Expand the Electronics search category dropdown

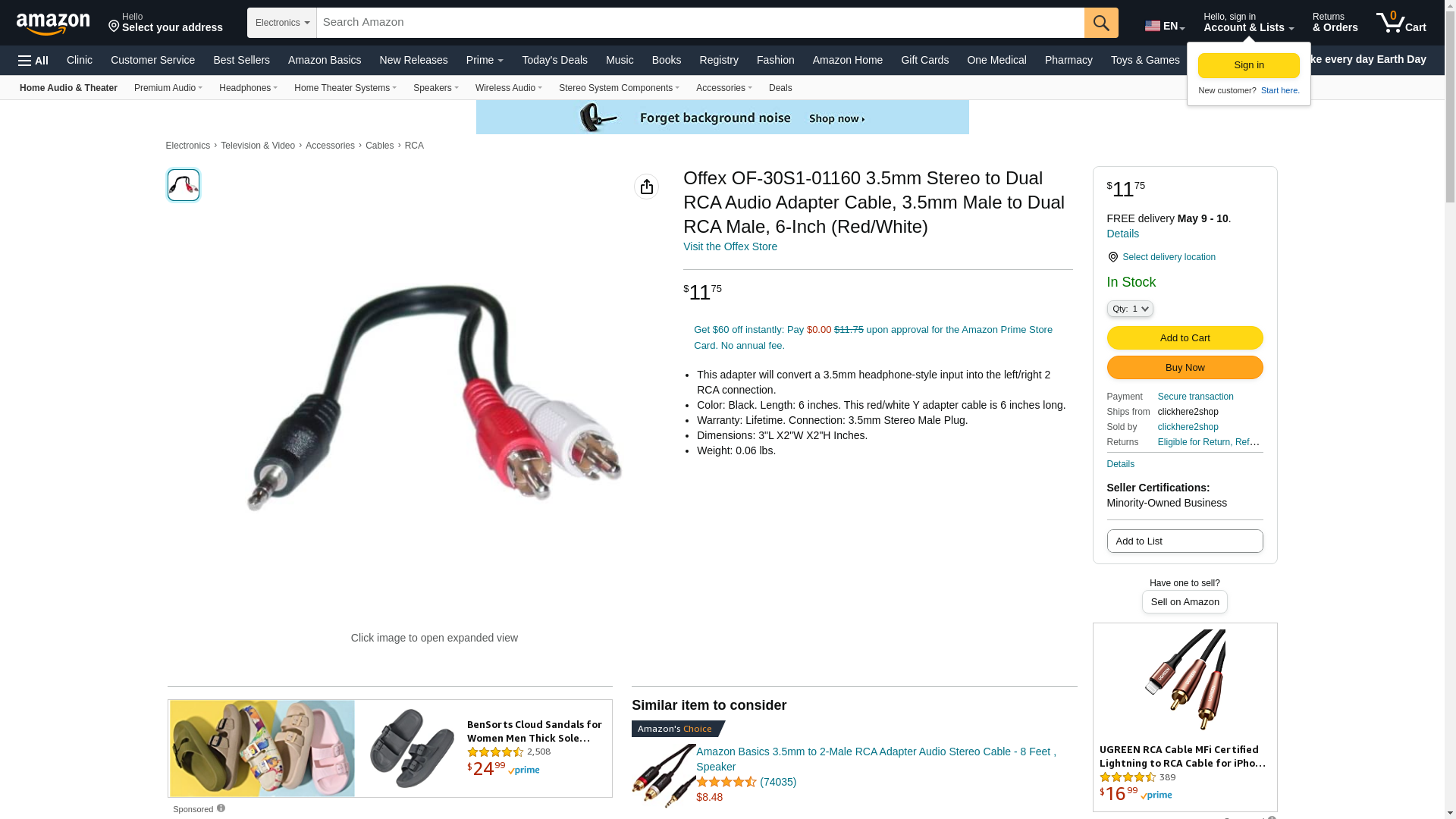pos(282,23)
